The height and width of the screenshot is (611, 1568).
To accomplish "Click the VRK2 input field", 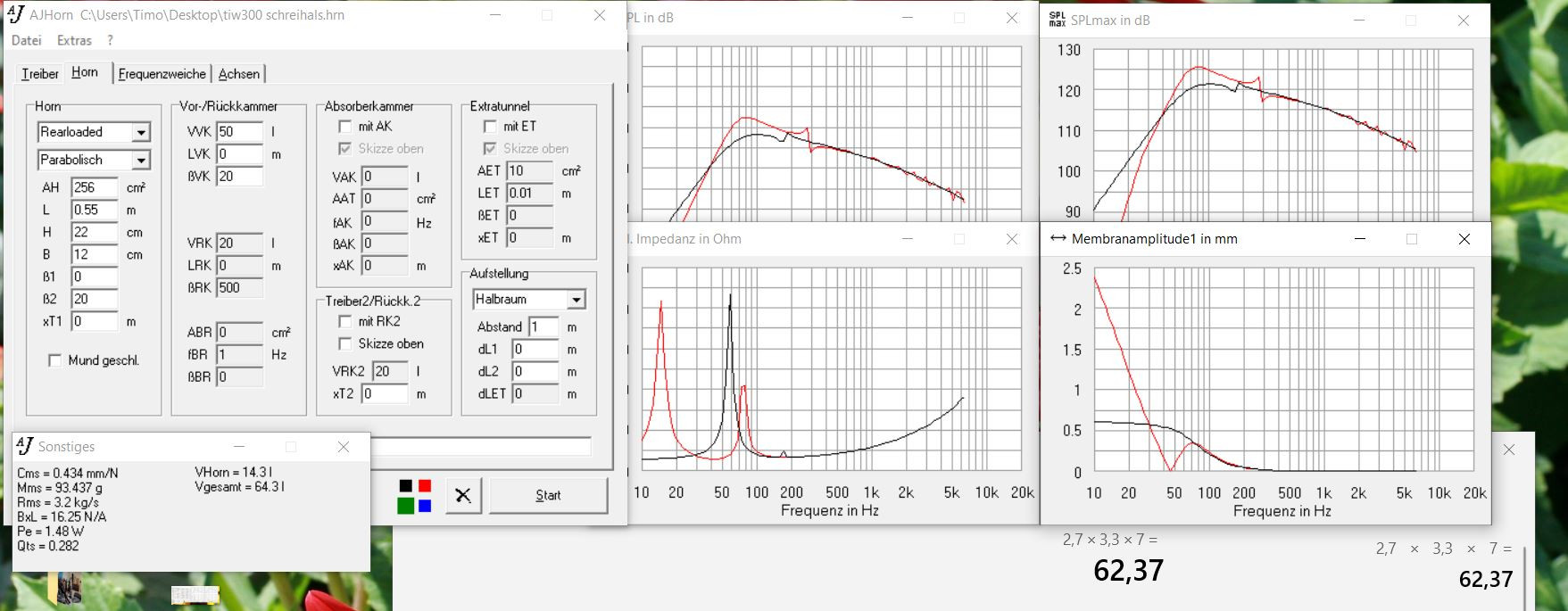I will [x=391, y=371].
